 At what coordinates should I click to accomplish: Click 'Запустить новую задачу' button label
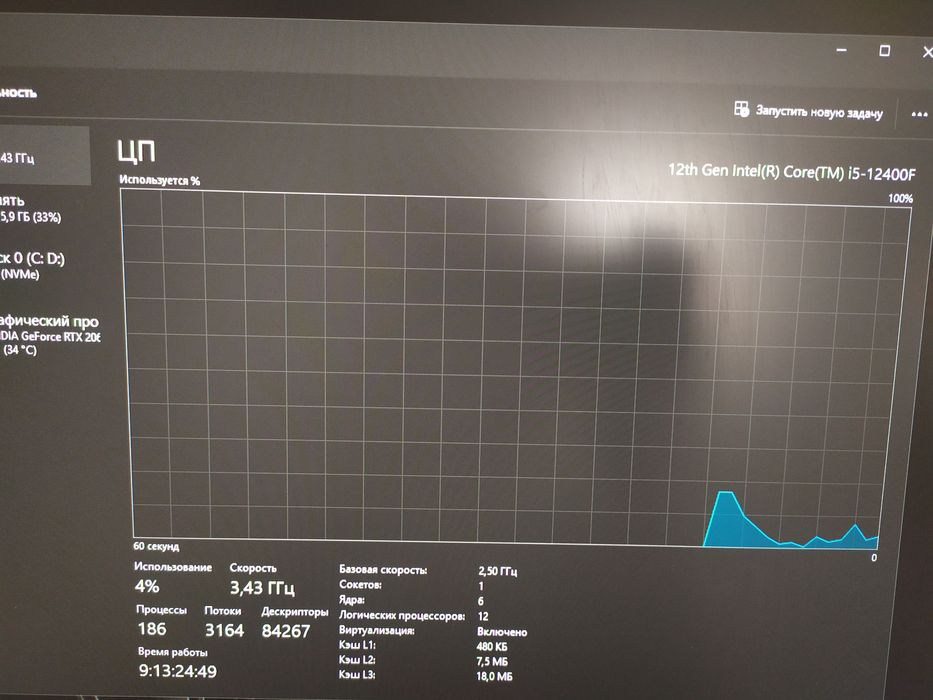pyautogui.click(x=819, y=112)
